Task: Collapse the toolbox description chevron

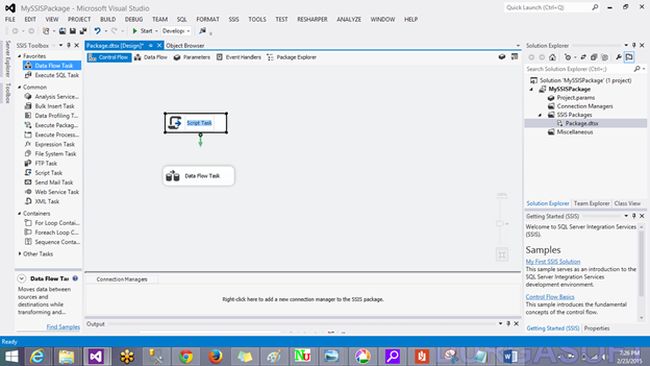Action: tap(22, 279)
